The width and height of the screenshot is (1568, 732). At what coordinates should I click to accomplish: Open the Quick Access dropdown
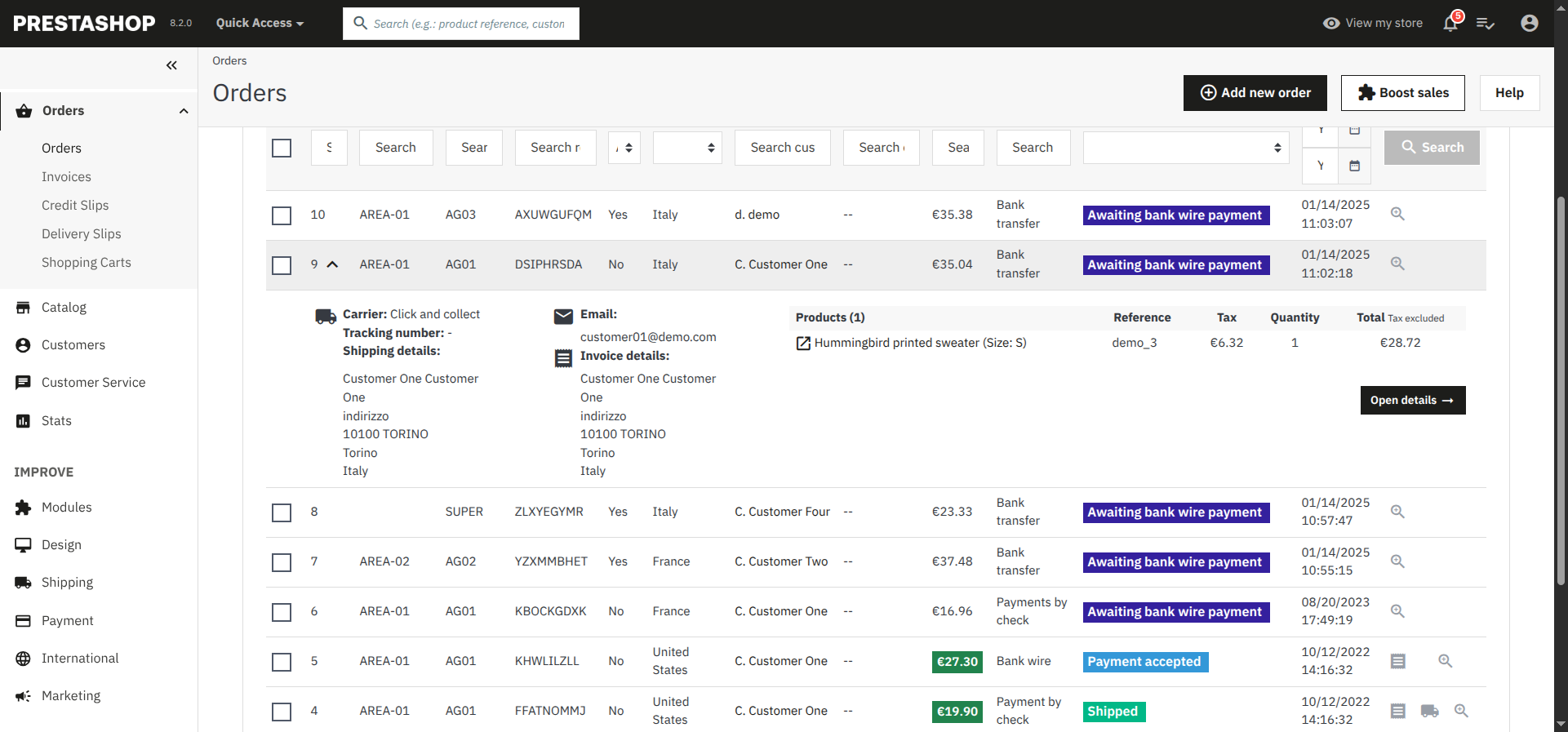pyautogui.click(x=259, y=23)
